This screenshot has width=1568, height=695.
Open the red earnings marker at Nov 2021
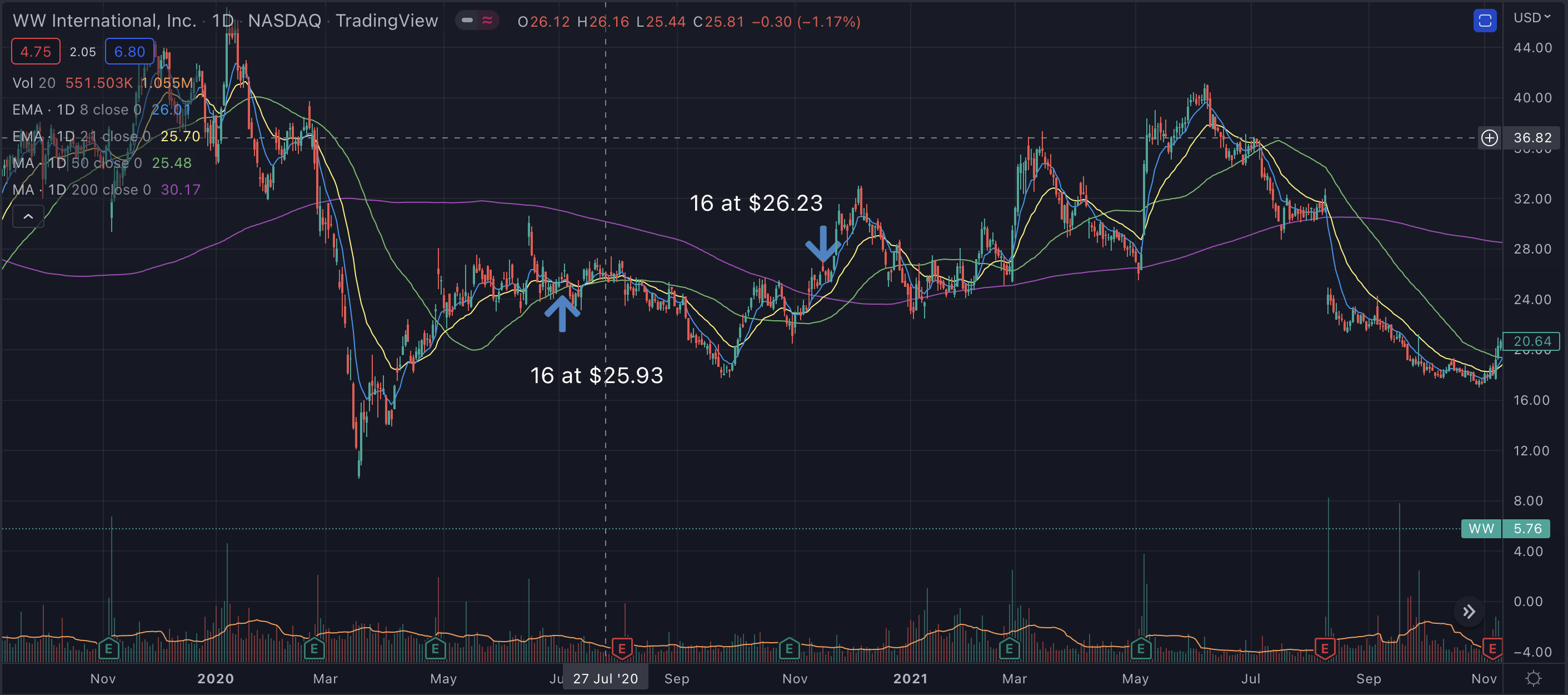(x=1492, y=649)
